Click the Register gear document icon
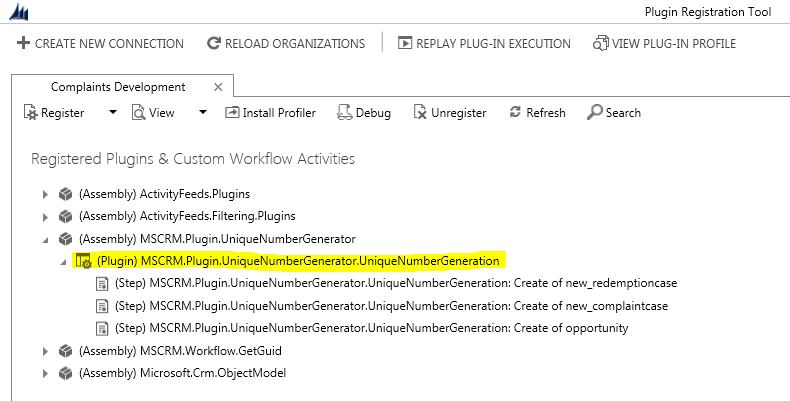This screenshot has height=401, width=790. [31, 112]
